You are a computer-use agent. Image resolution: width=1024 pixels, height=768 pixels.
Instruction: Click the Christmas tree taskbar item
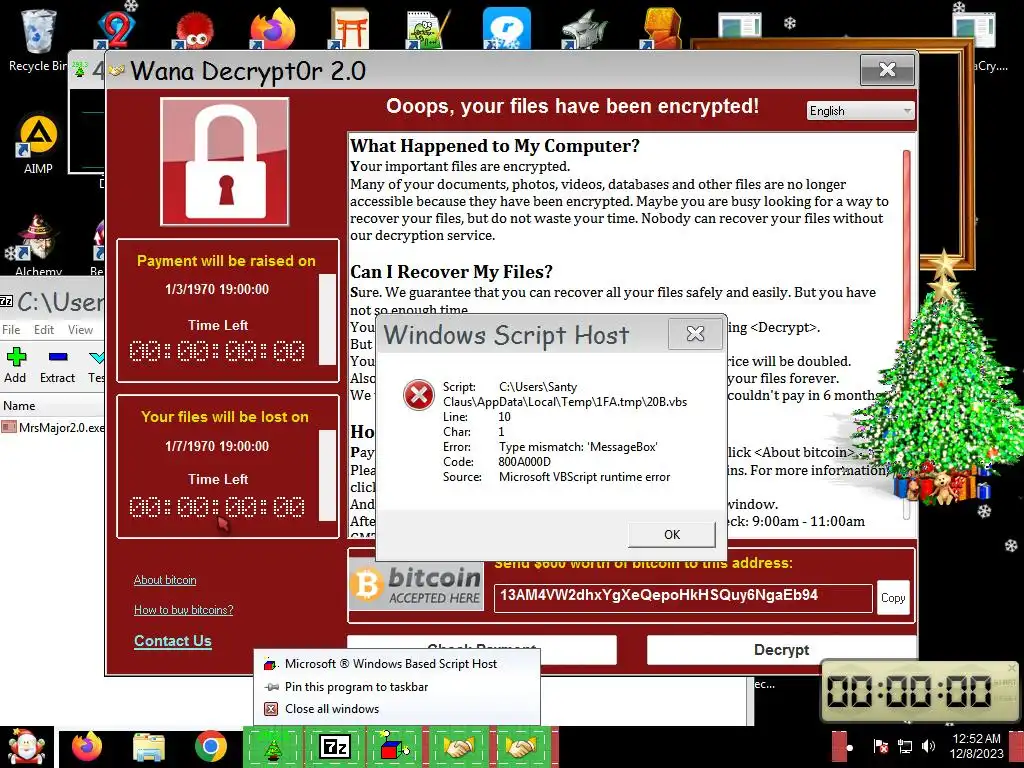pos(273,747)
